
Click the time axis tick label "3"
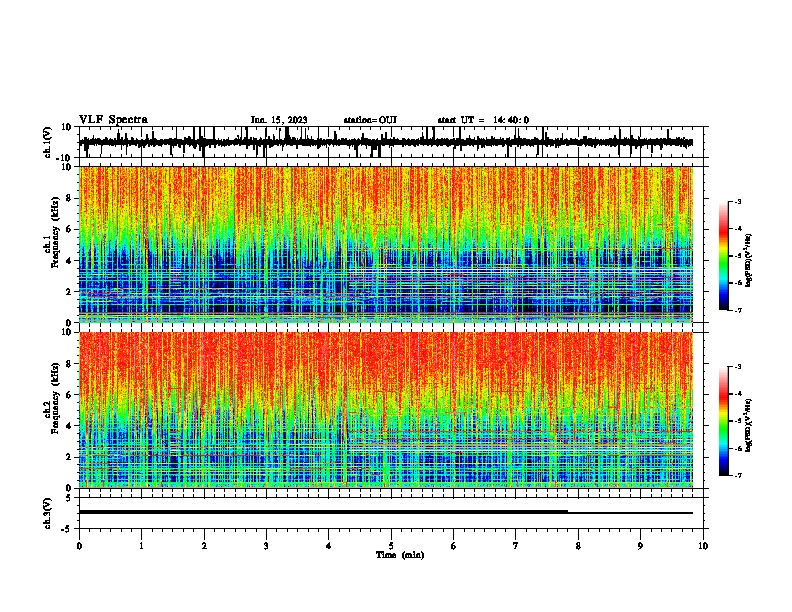click(266, 546)
